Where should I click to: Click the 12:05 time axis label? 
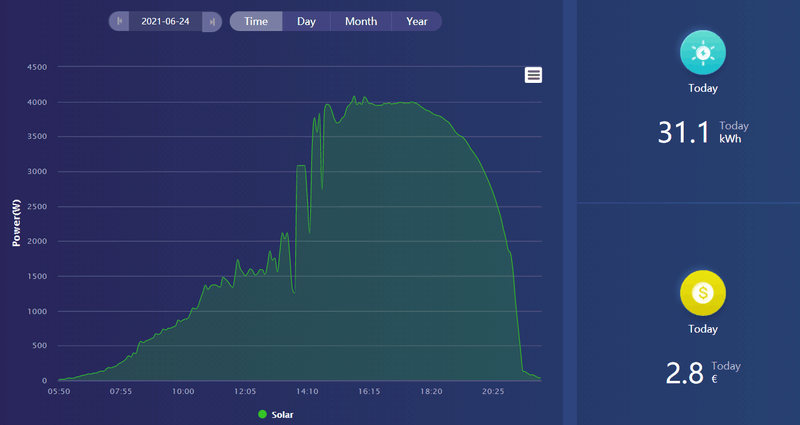[245, 391]
